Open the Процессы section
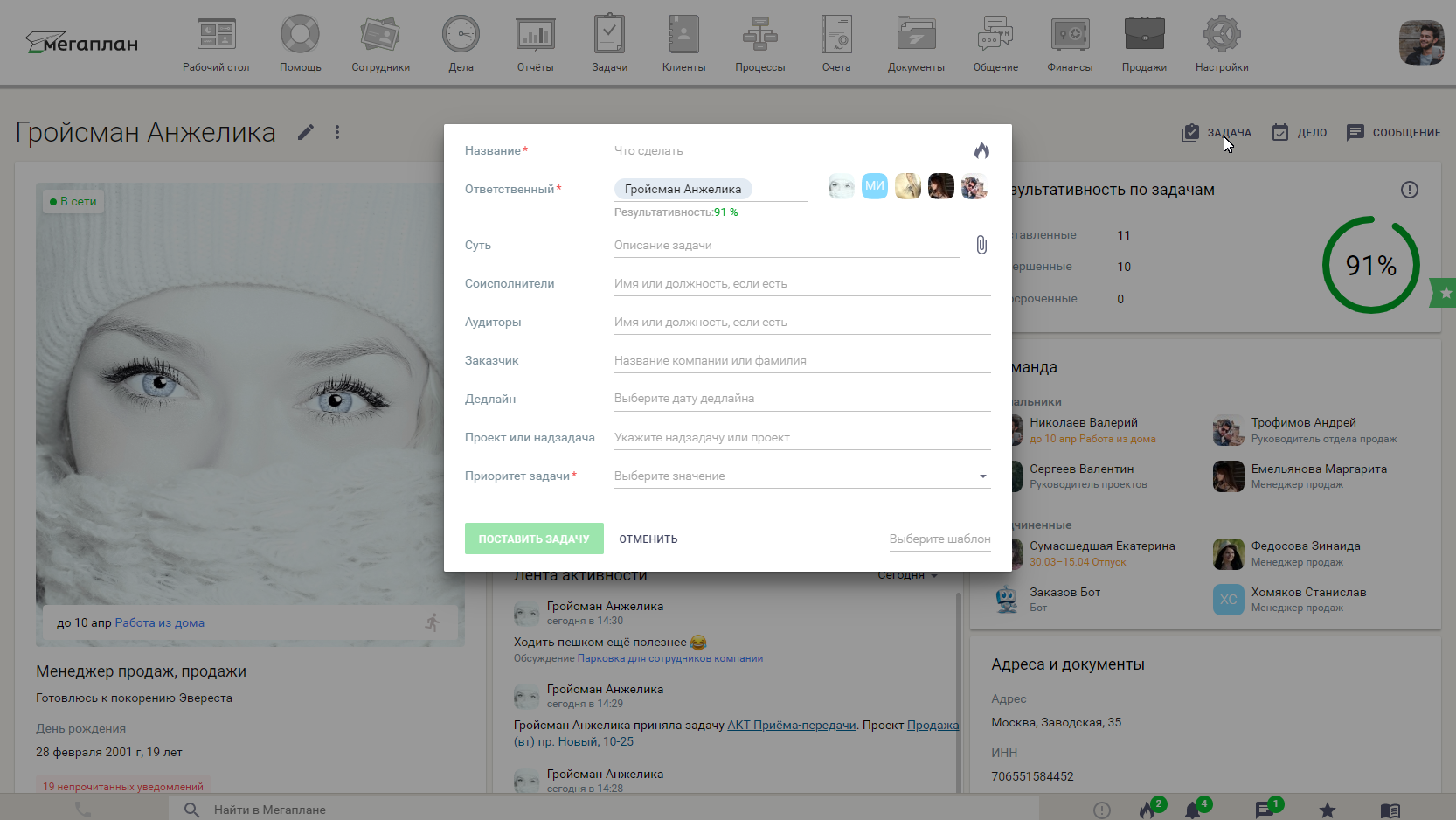 coord(759,44)
